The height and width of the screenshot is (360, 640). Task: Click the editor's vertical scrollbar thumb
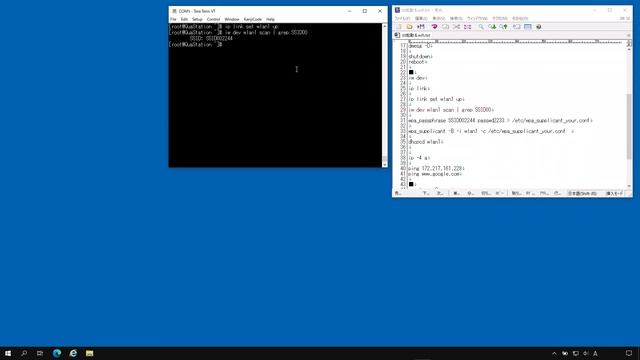point(629,127)
